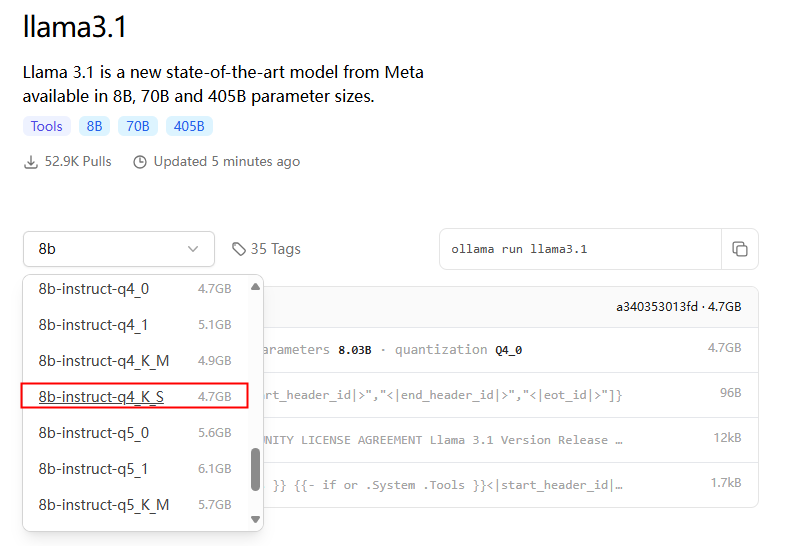Click the tag icon beside 35 Tags

(x=238, y=249)
